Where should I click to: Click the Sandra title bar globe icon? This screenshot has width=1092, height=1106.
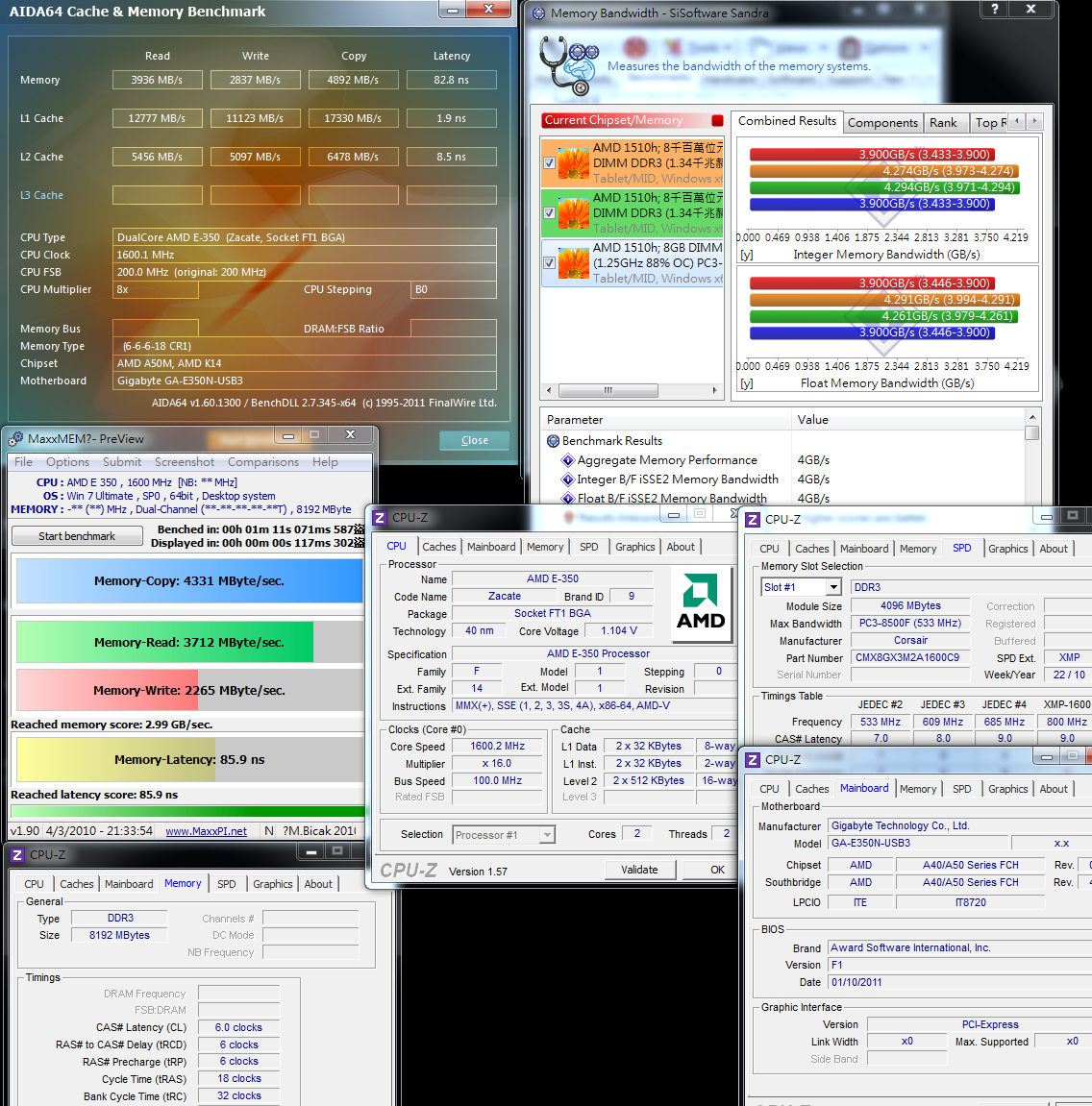coord(538,13)
